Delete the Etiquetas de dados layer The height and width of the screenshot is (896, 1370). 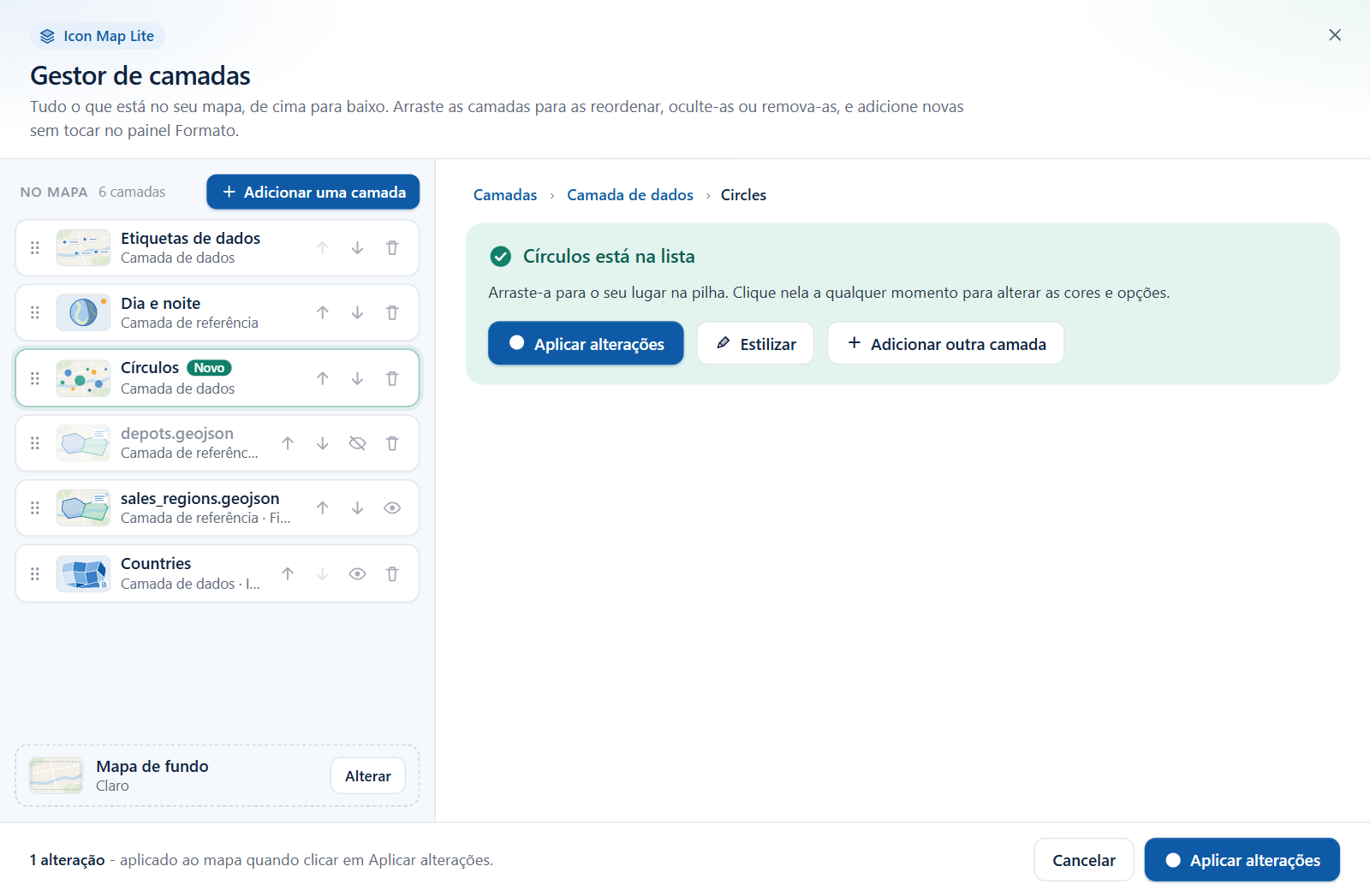pos(392,248)
